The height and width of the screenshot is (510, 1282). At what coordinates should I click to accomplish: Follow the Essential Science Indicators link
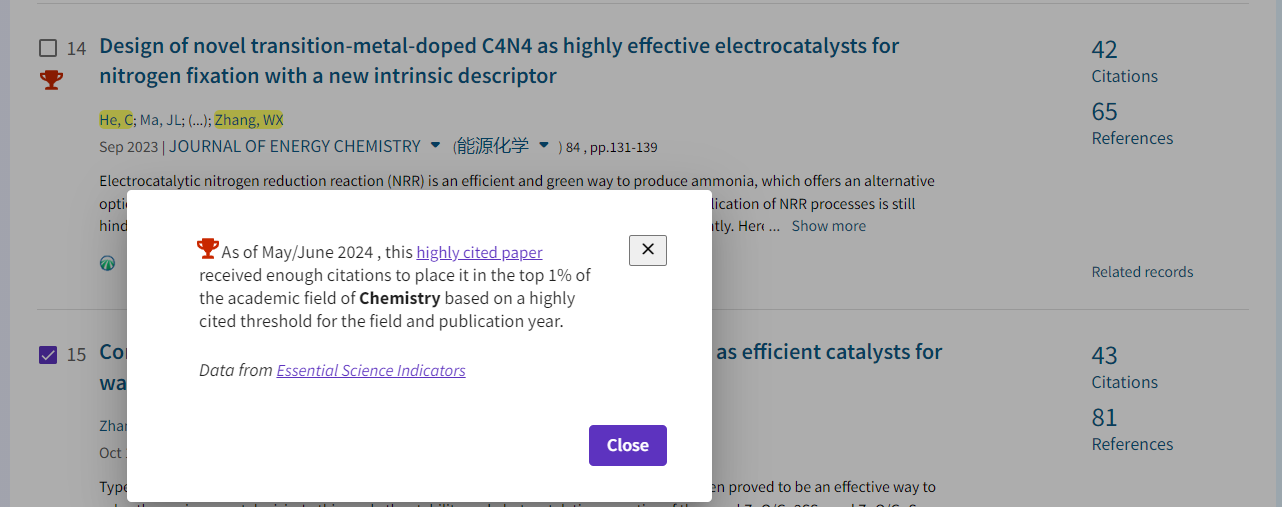click(x=371, y=370)
